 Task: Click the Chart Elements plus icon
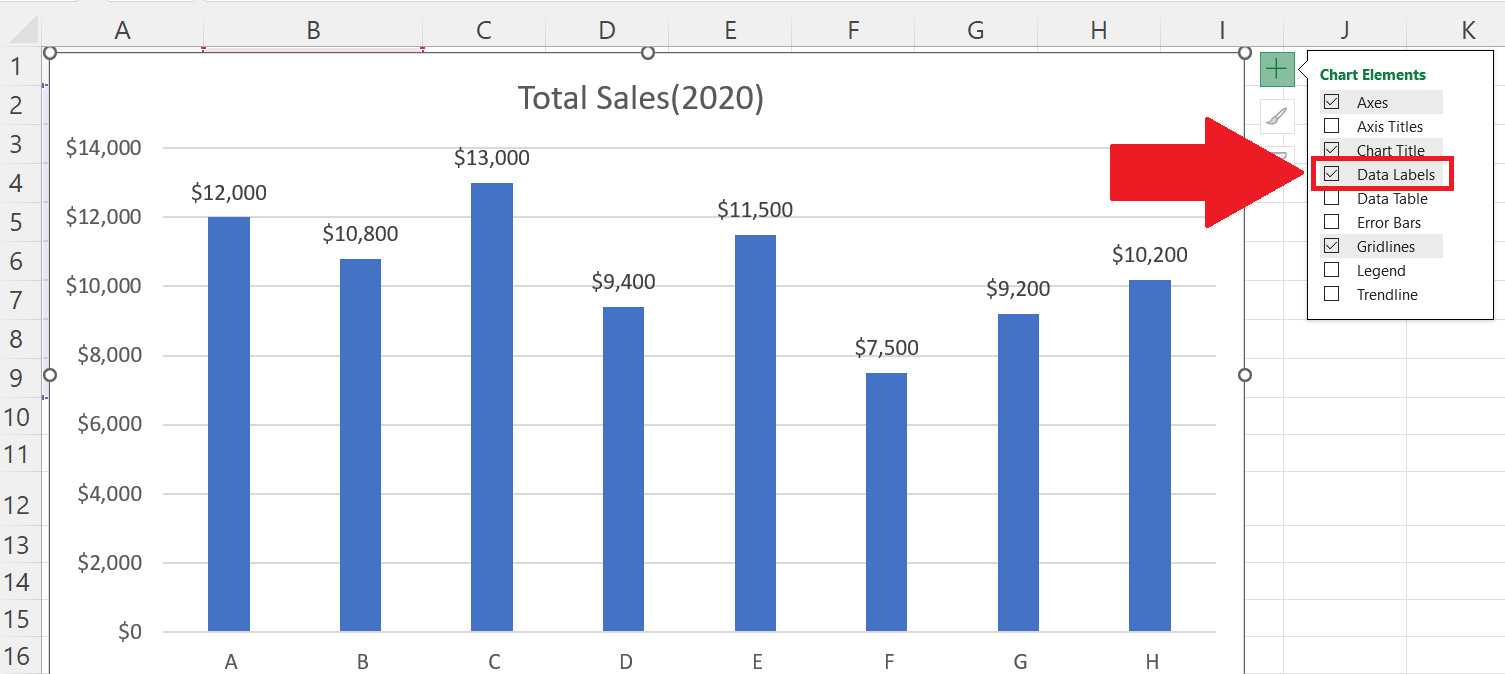(x=1276, y=69)
